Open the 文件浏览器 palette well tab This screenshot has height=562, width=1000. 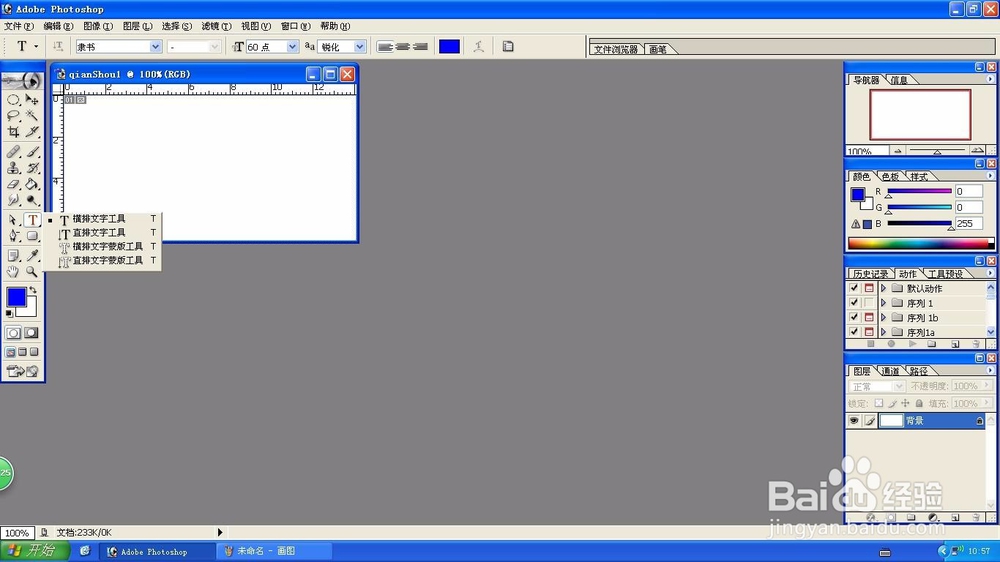[616, 49]
